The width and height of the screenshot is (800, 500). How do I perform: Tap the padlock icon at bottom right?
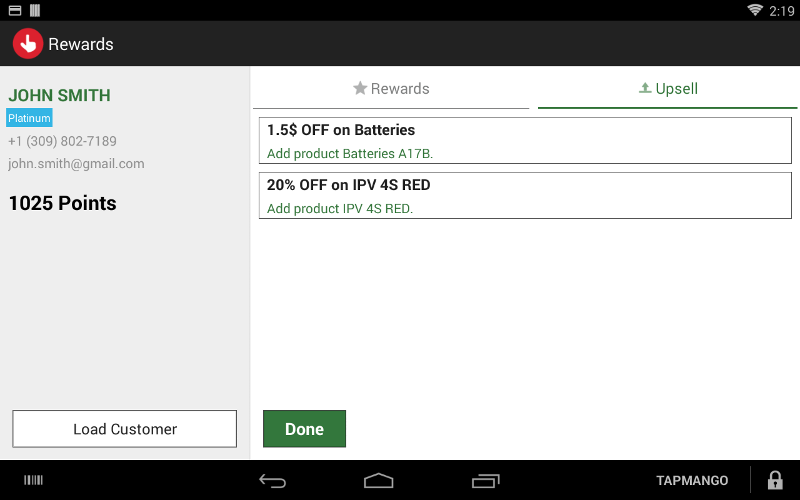(774, 481)
